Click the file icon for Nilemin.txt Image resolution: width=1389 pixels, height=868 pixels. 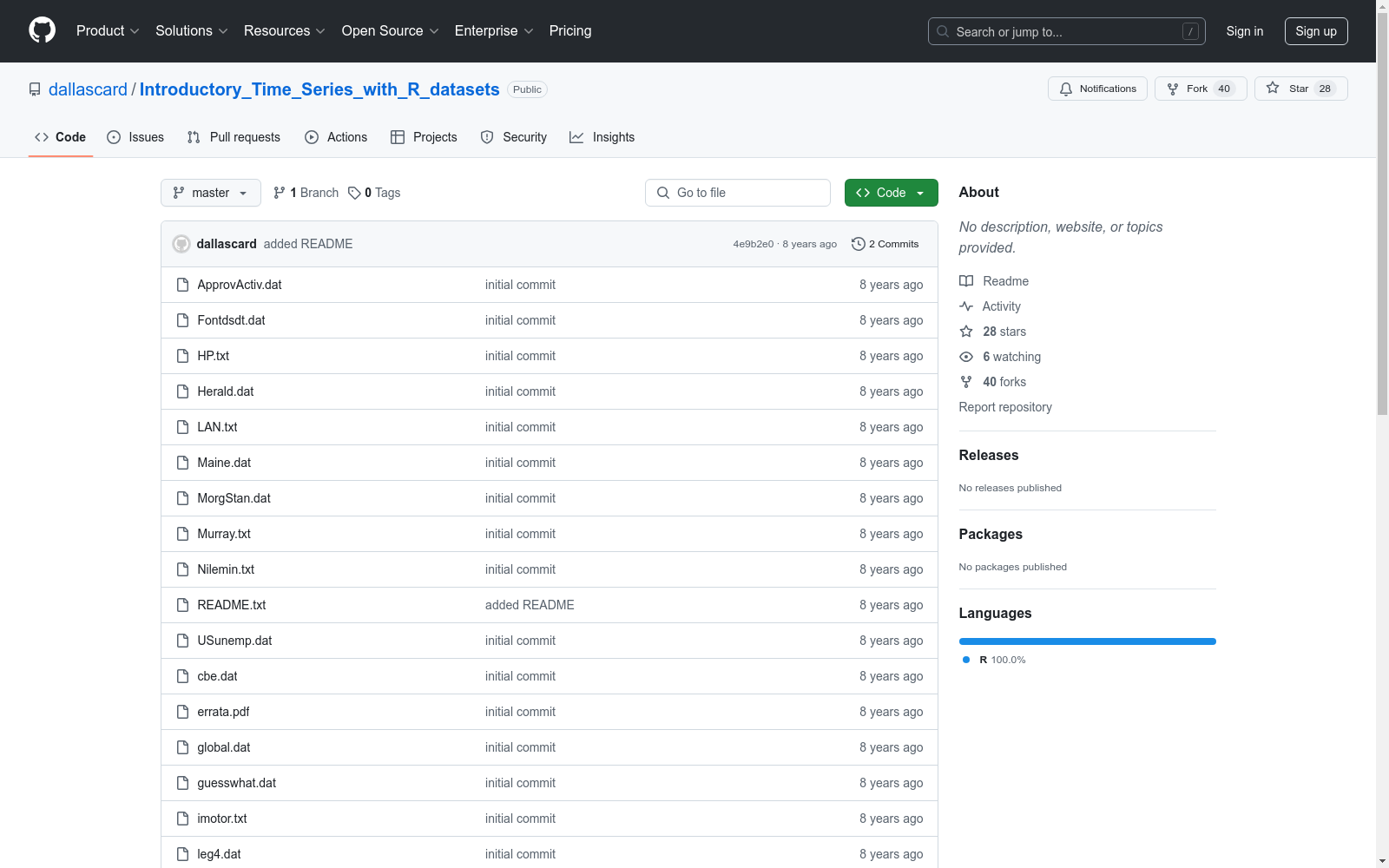(182, 569)
